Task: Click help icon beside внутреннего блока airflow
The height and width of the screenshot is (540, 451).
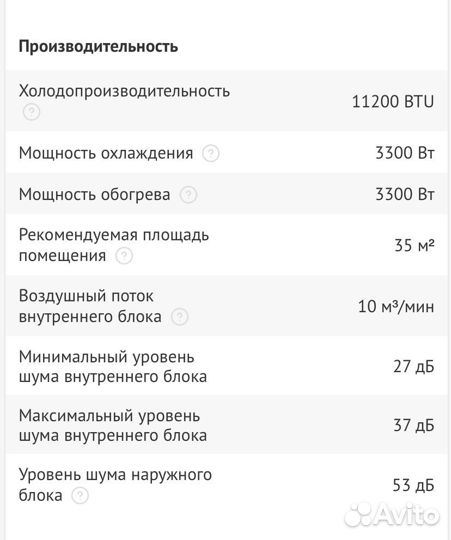Action: click(180, 317)
